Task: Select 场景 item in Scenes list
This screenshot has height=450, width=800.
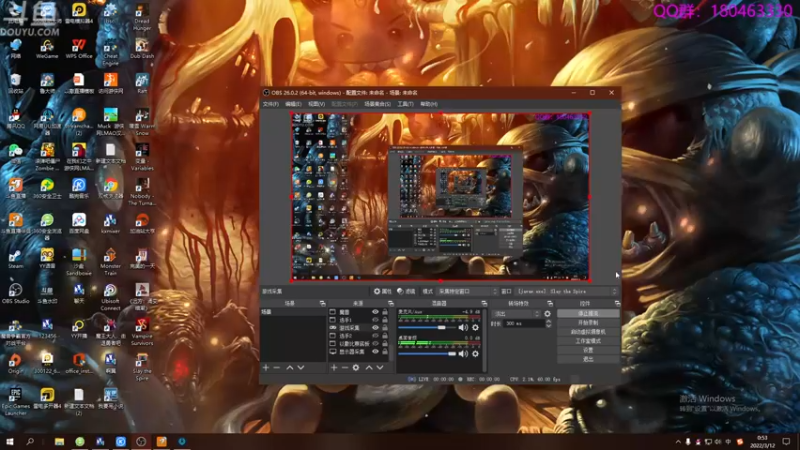Action: tap(293, 312)
